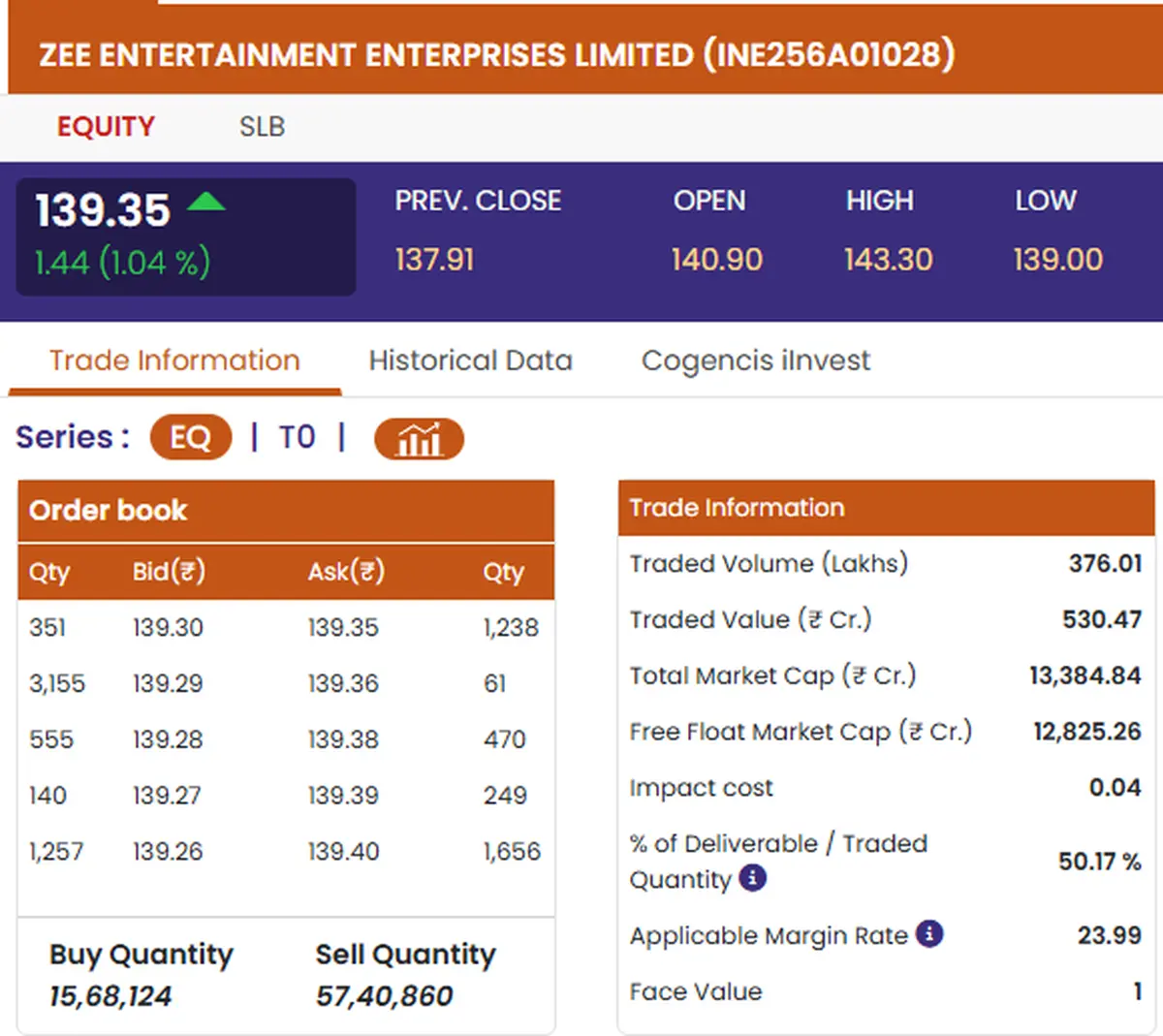Click ask price 139.38
1163x1036 pixels.
343,739
